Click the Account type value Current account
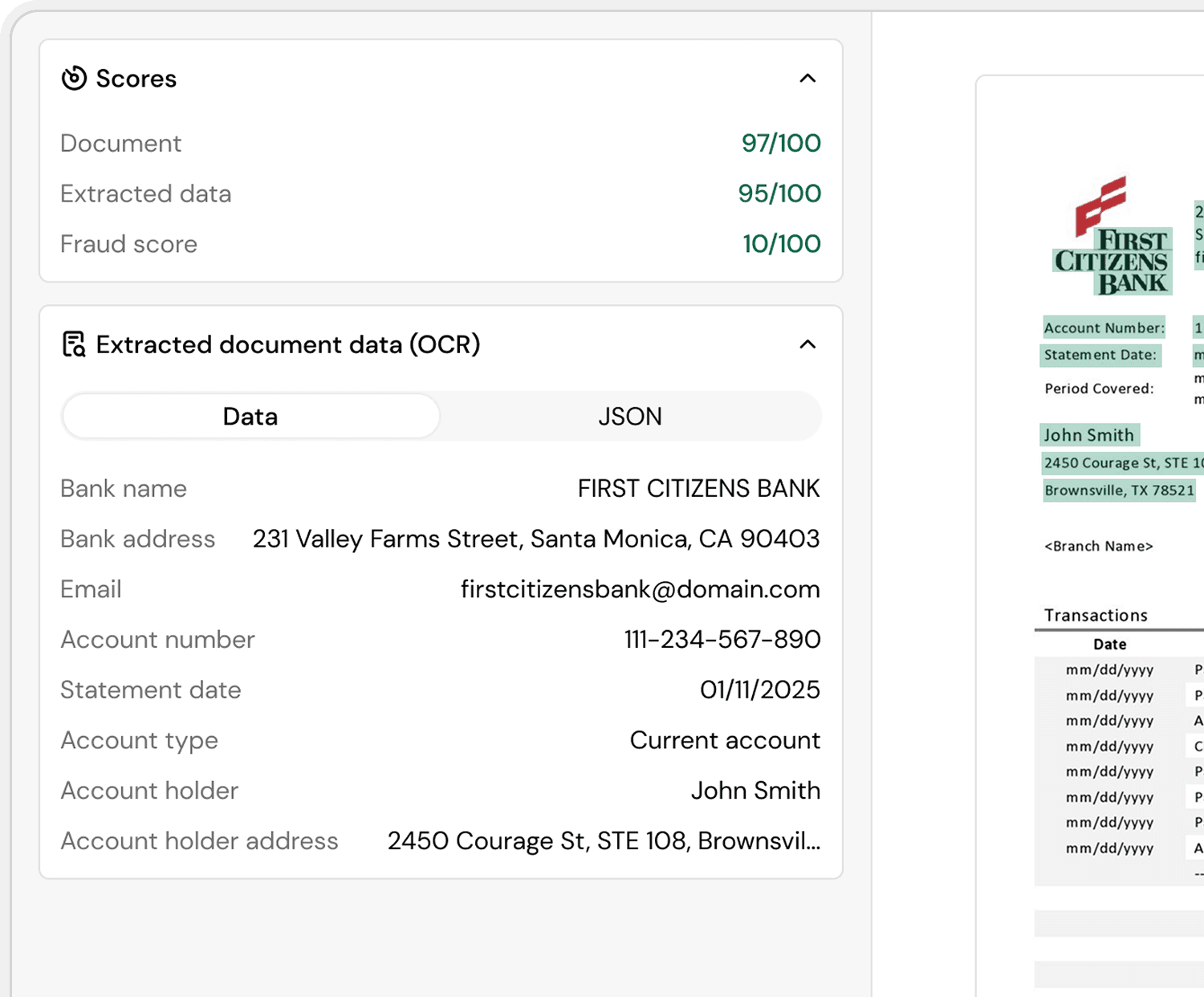1204x997 pixels. [724, 739]
